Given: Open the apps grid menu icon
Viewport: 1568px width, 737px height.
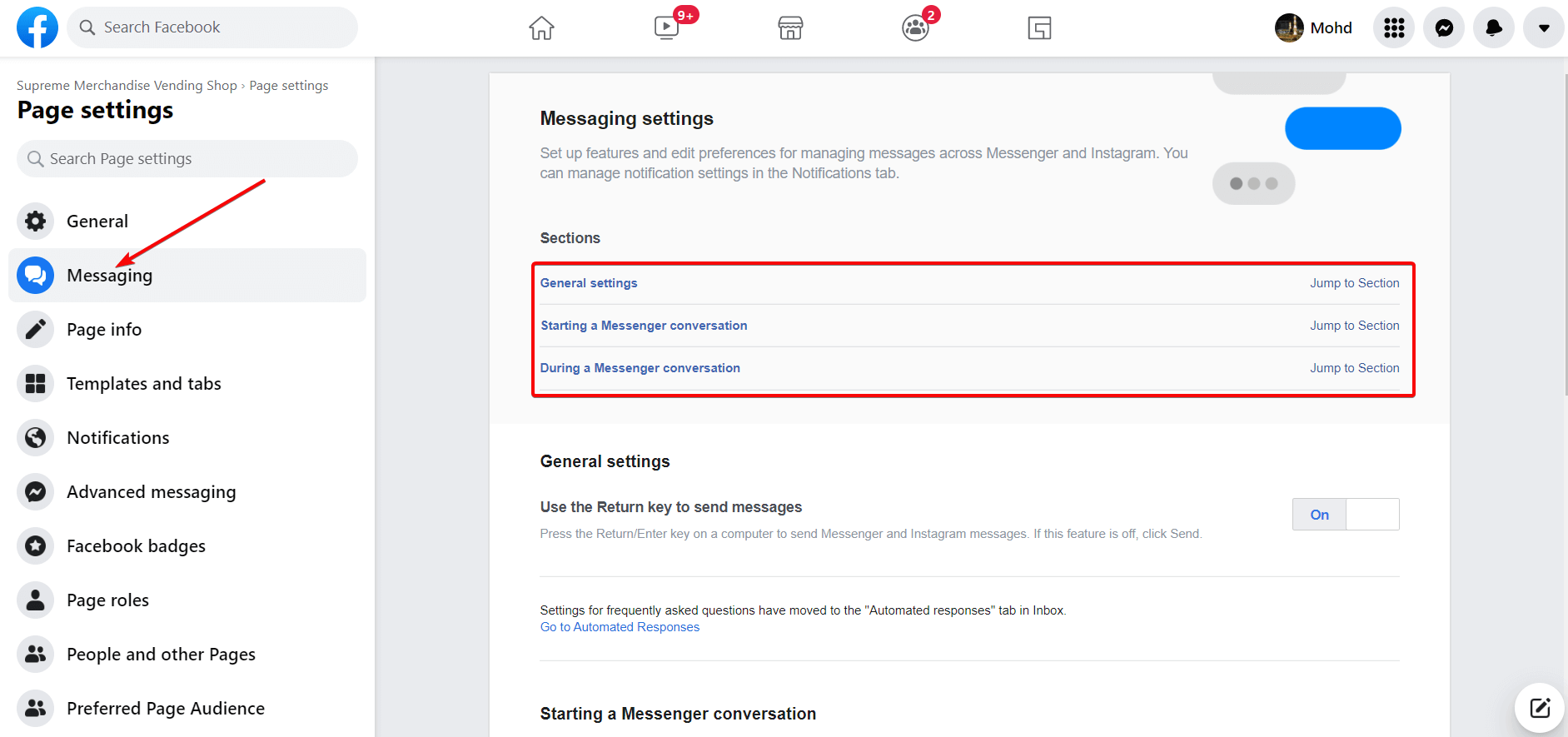Looking at the screenshot, I should (x=1394, y=27).
